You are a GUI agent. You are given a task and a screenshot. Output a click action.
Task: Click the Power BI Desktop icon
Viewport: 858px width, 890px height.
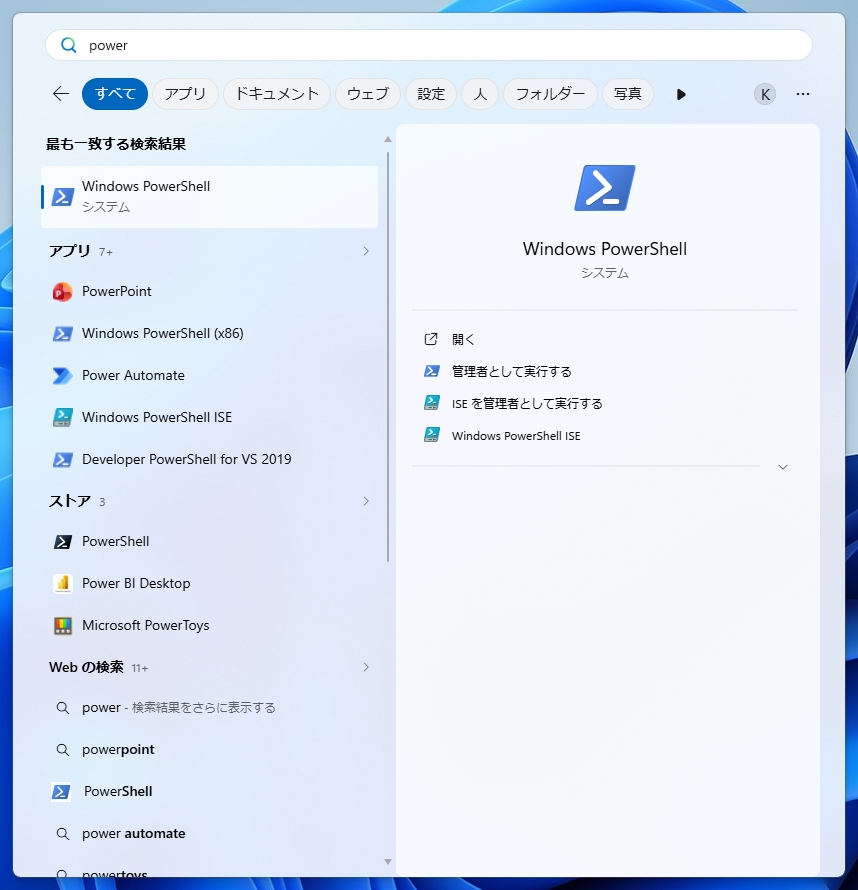click(62, 583)
